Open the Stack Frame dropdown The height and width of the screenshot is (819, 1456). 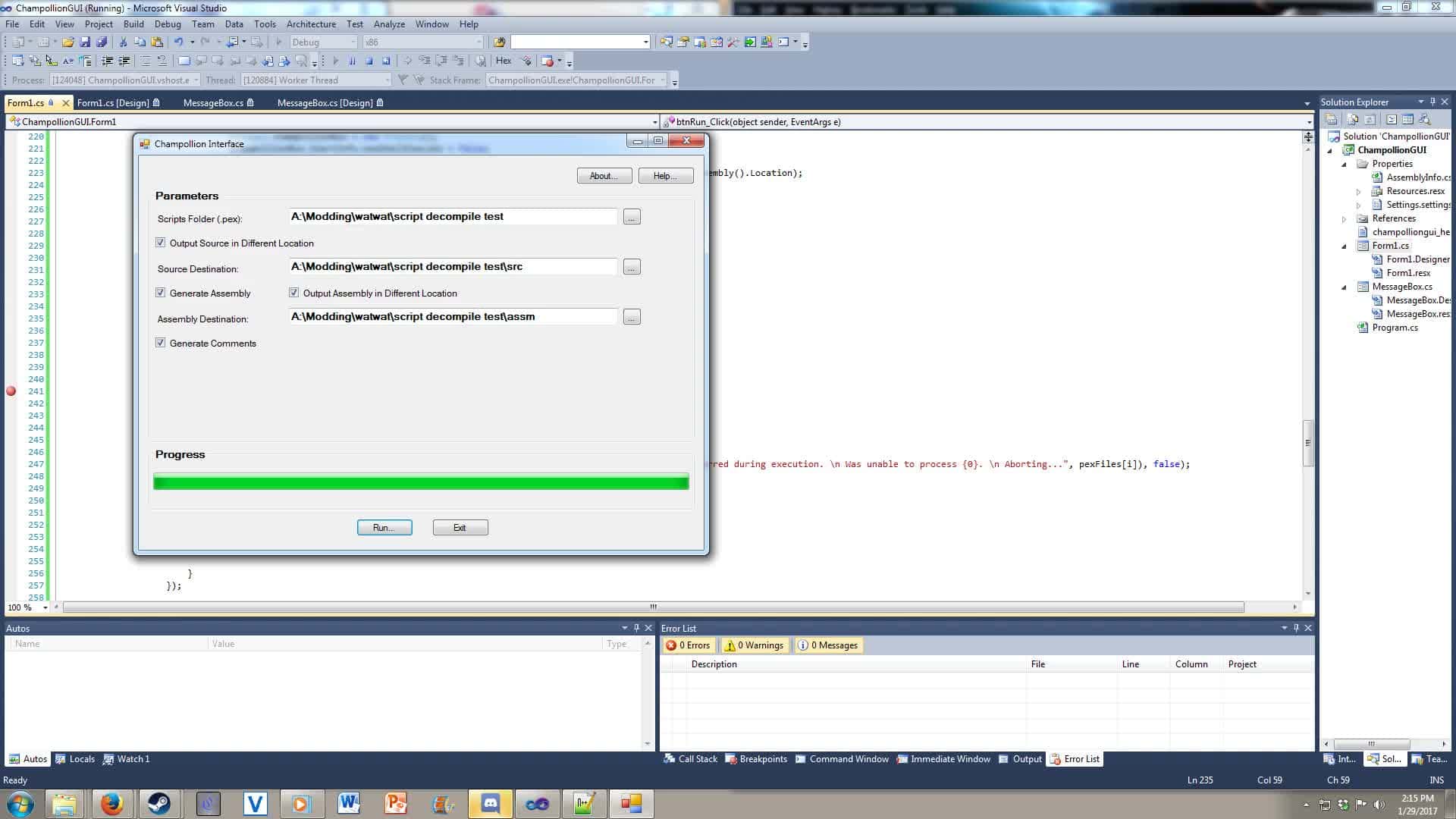pyautogui.click(x=577, y=80)
